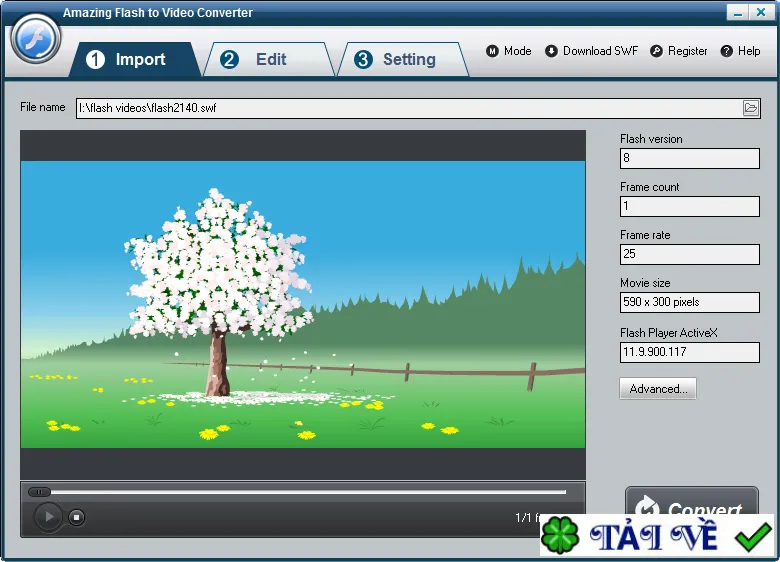Click the Movie size field
The image size is (780, 562).
689,302
